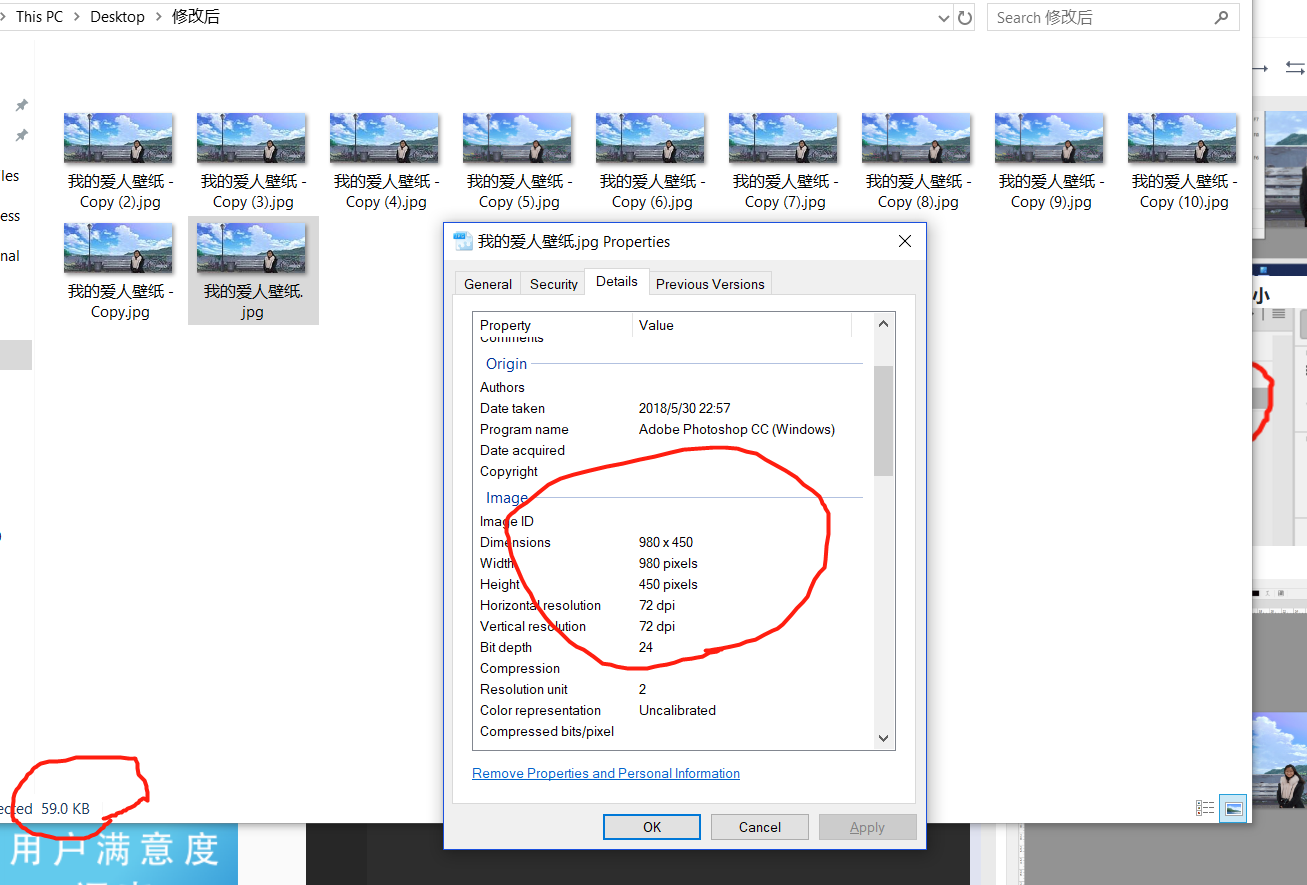Click the search magnifier icon

click(x=1221, y=17)
